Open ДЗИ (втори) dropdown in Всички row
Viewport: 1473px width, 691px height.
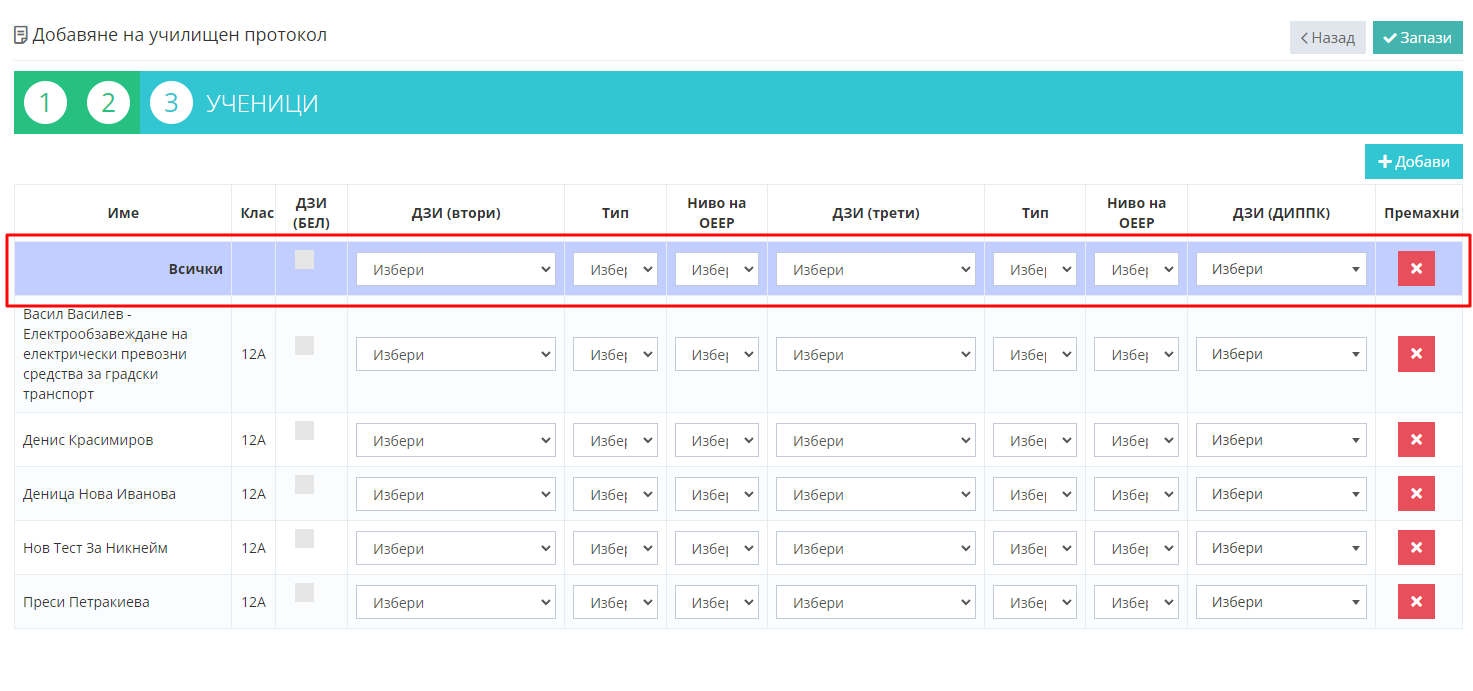[455, 270]
